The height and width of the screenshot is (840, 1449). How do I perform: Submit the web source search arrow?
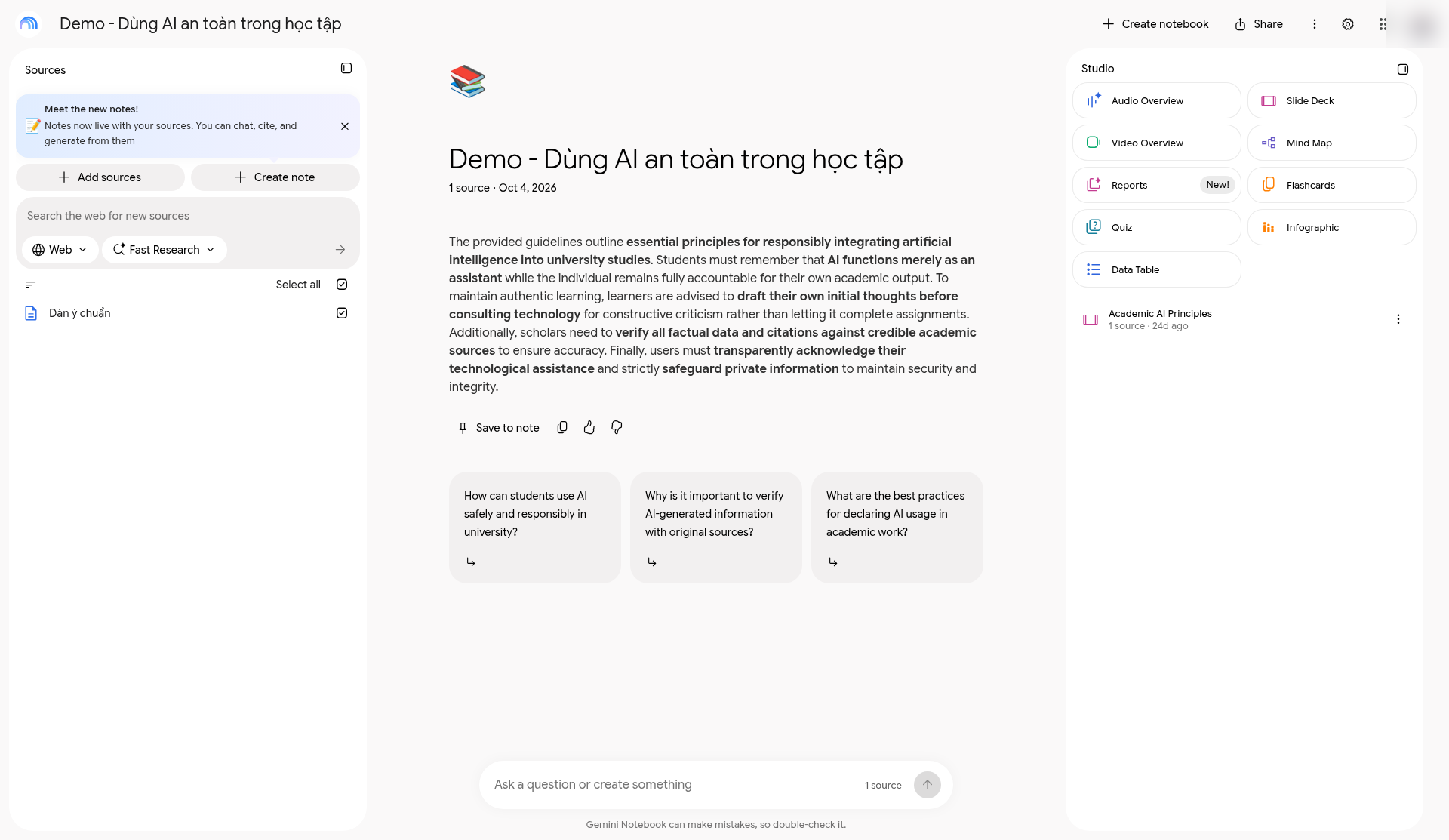(x=340, y=250)
